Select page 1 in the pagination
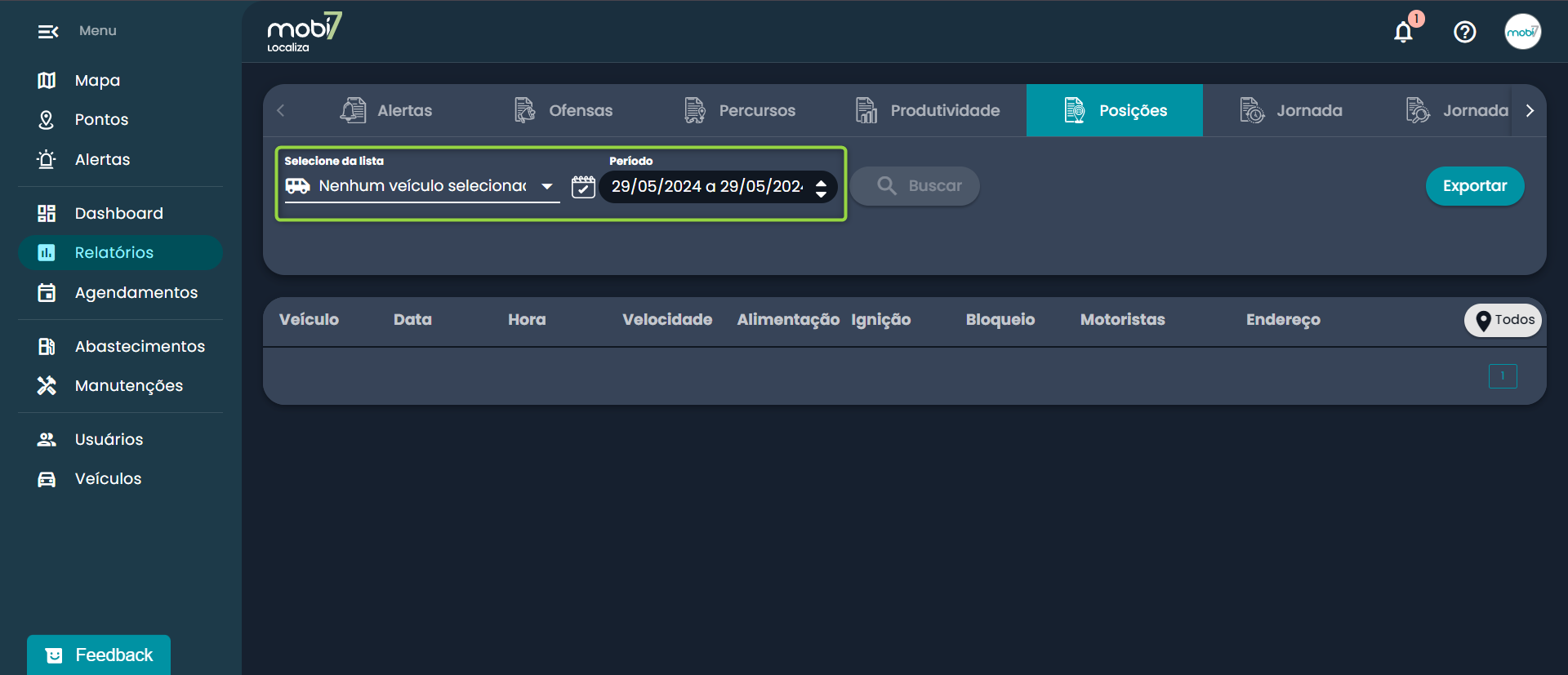The height and width of the screenshot is (675, 1568). click(x=1502, y=376)
